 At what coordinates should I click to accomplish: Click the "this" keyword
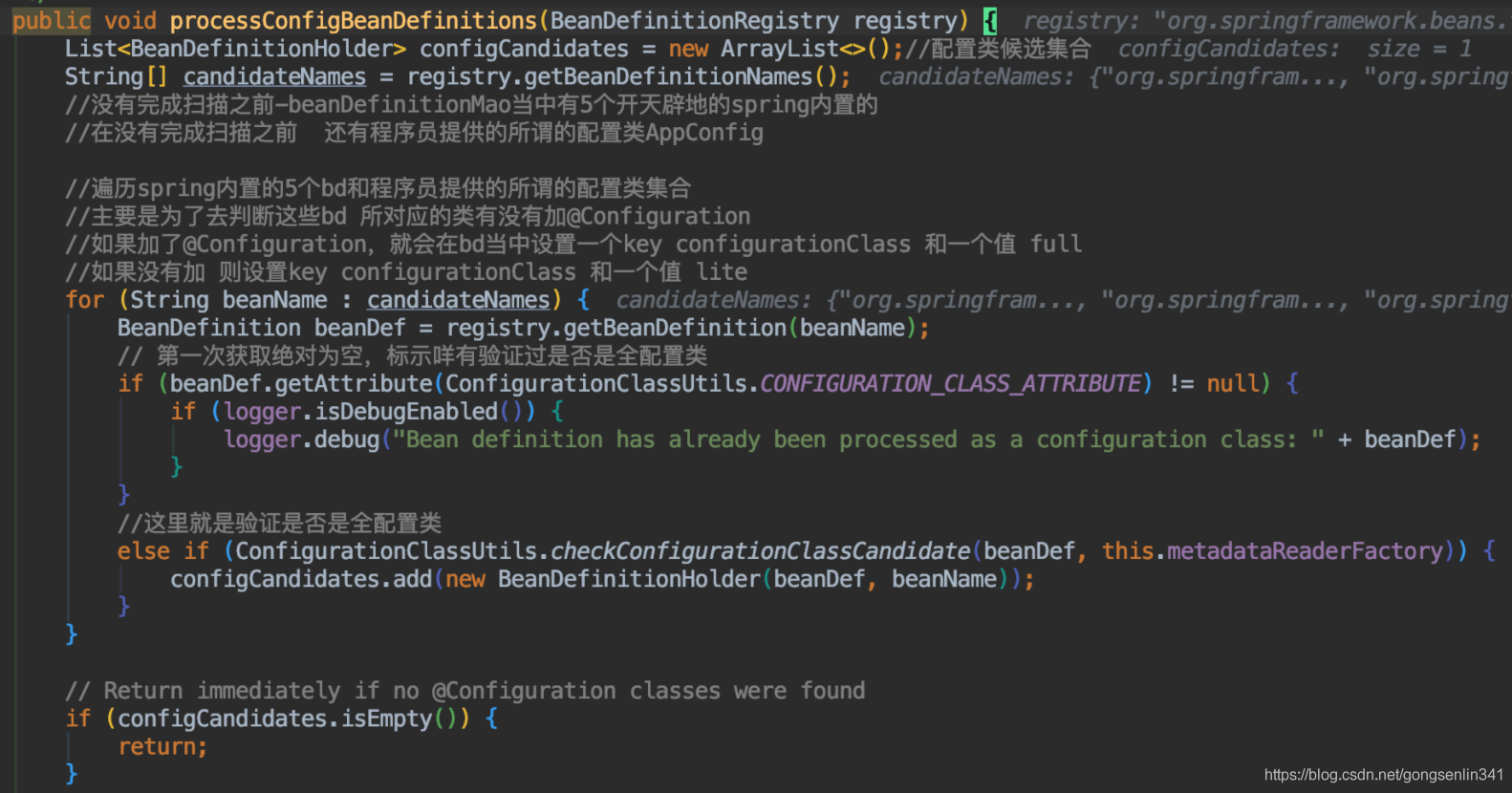click(x=1128, y=551)
